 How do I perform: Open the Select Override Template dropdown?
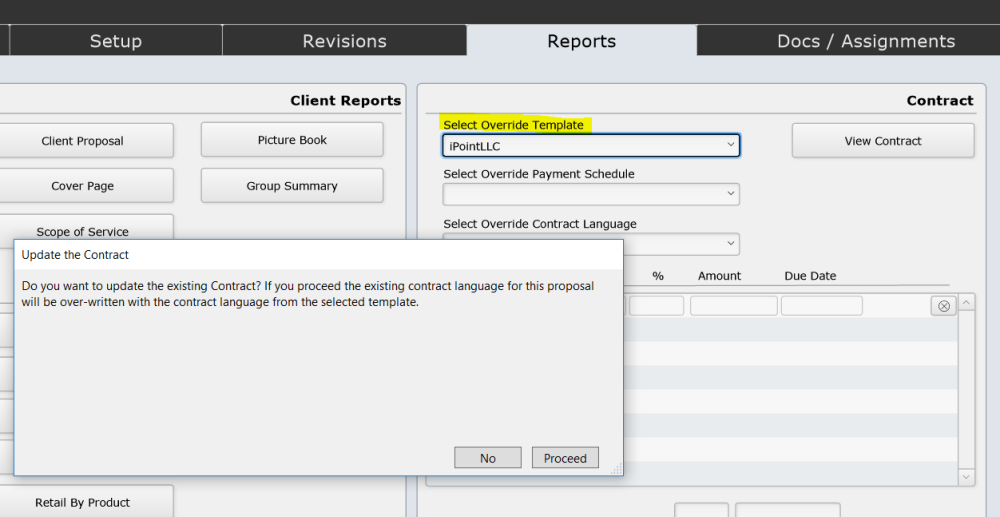591,145
